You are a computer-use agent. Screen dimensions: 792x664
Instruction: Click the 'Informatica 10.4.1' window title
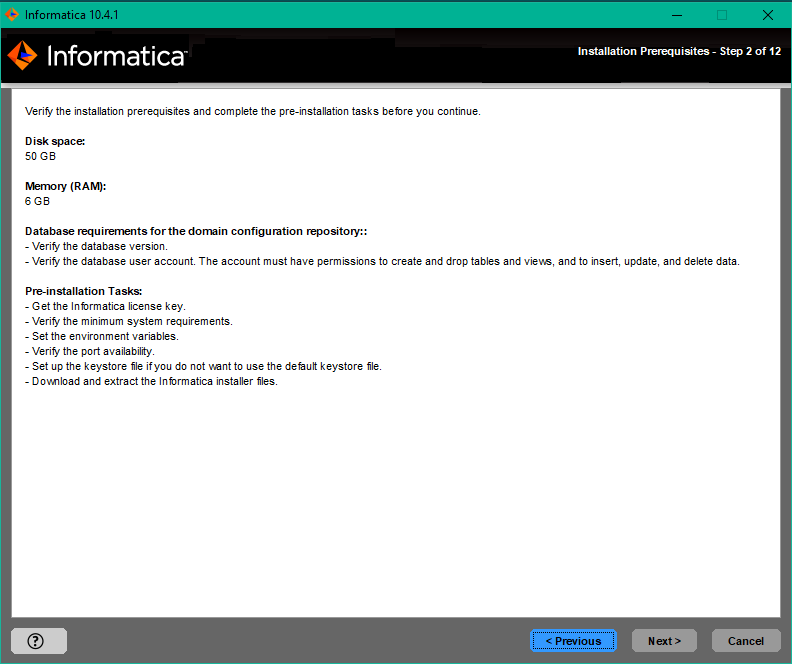tap(72, 15)
